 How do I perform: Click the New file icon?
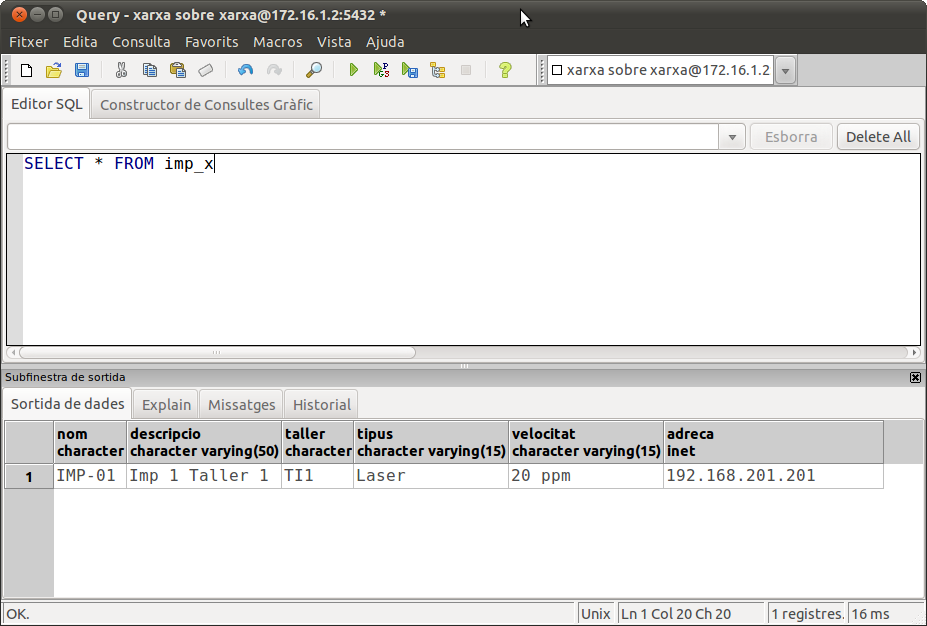(27, 70)
